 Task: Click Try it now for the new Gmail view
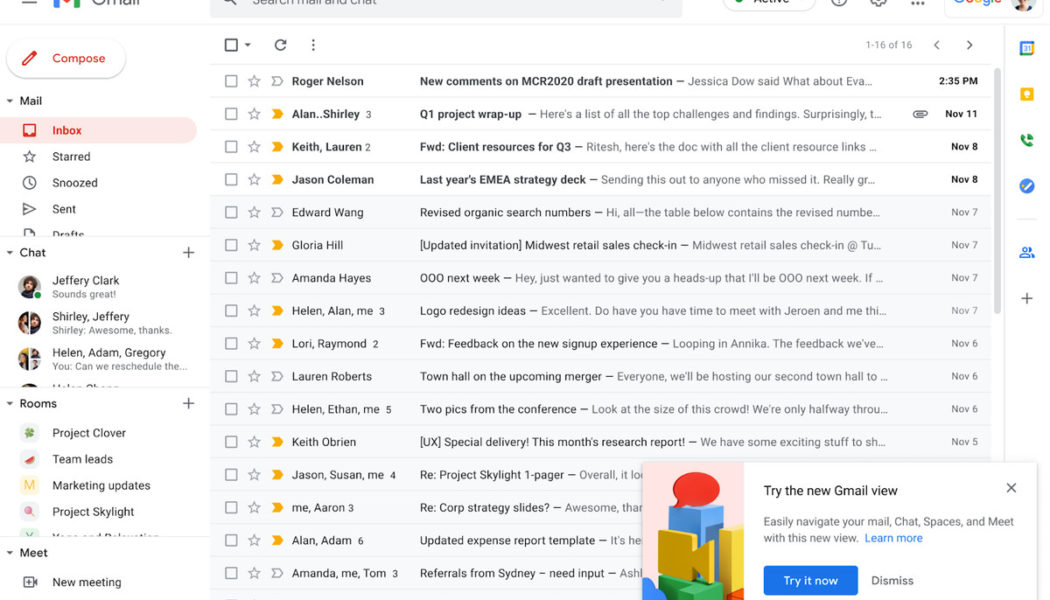click(x=810, y=580)
